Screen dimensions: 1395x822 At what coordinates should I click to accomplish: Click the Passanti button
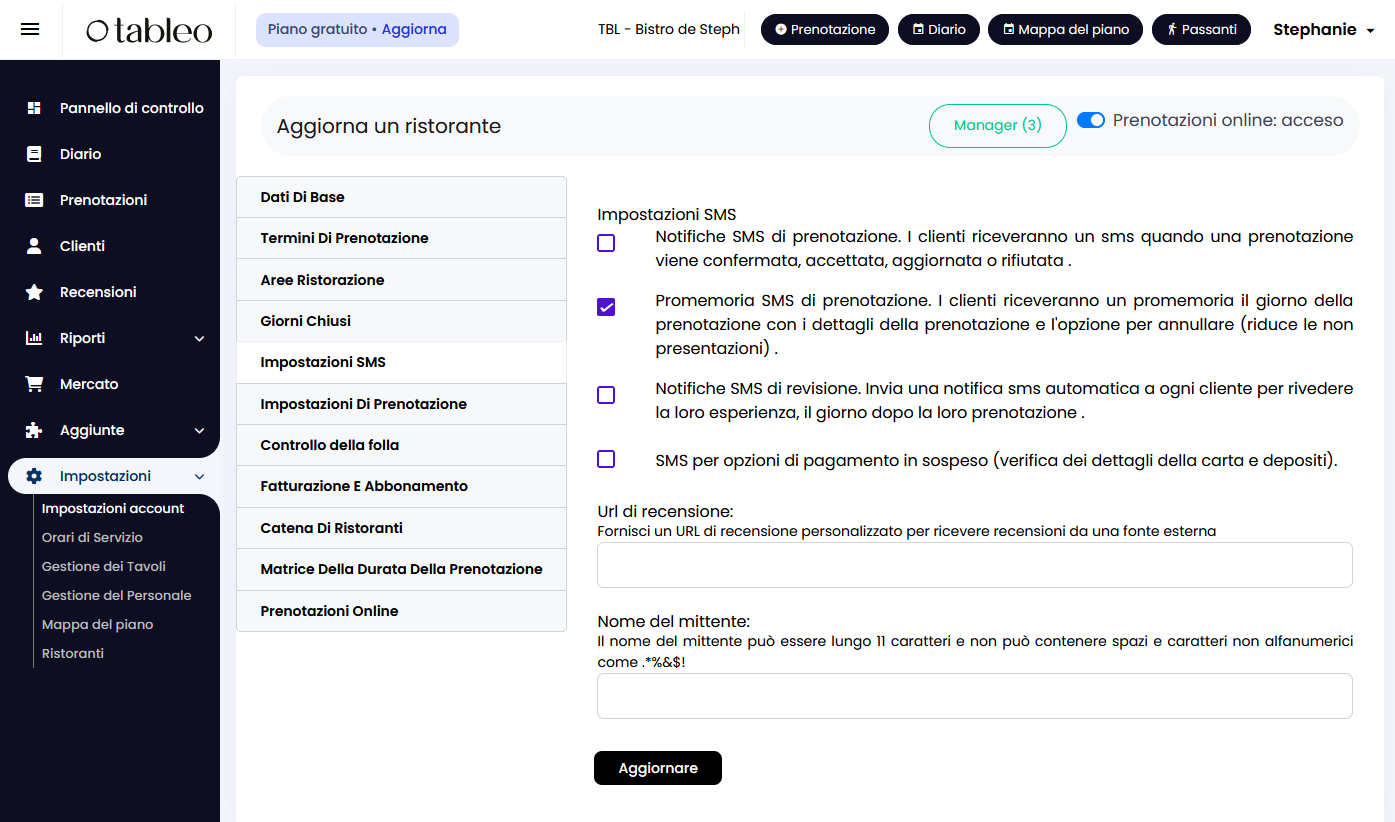tap(1201, 30)
